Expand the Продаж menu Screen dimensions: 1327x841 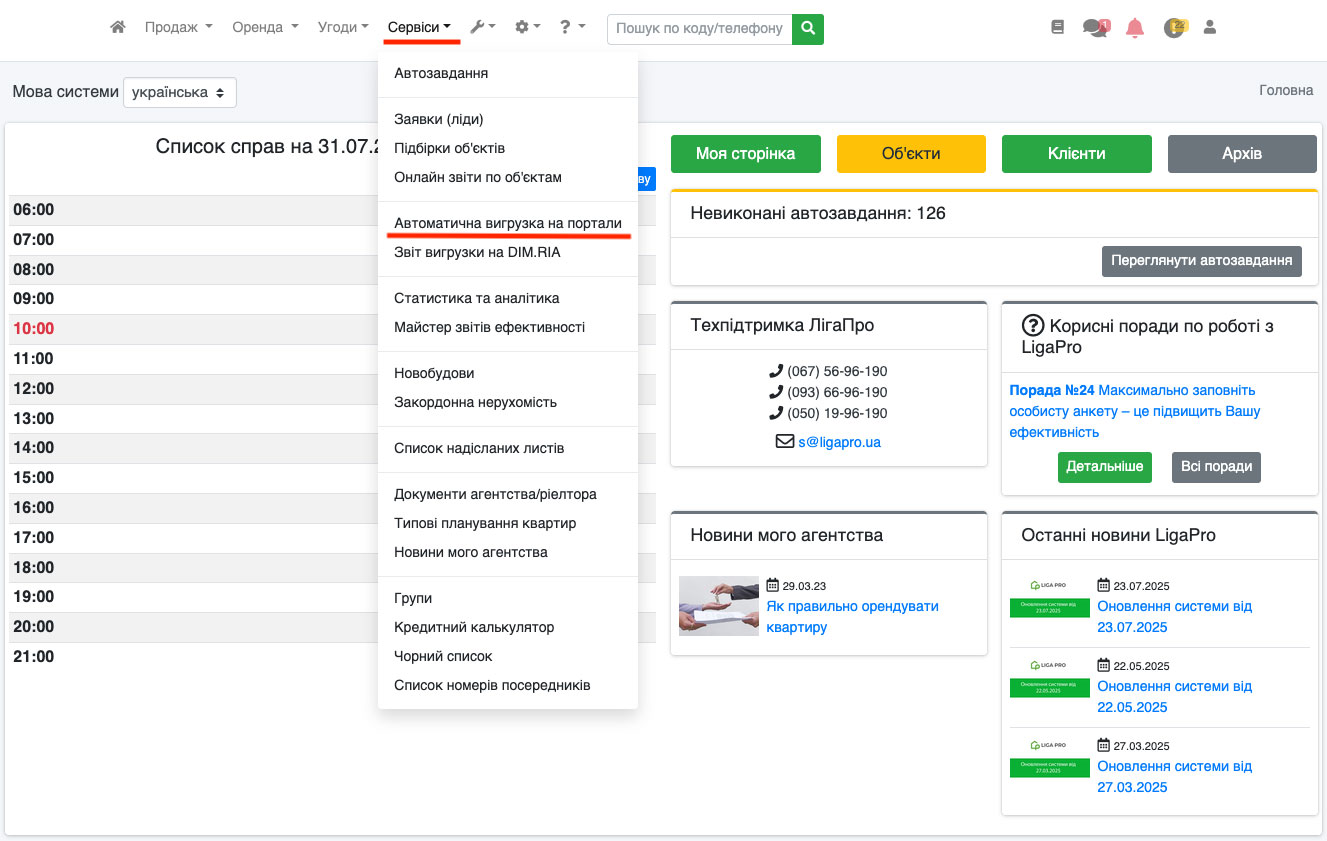click(178, 28)
